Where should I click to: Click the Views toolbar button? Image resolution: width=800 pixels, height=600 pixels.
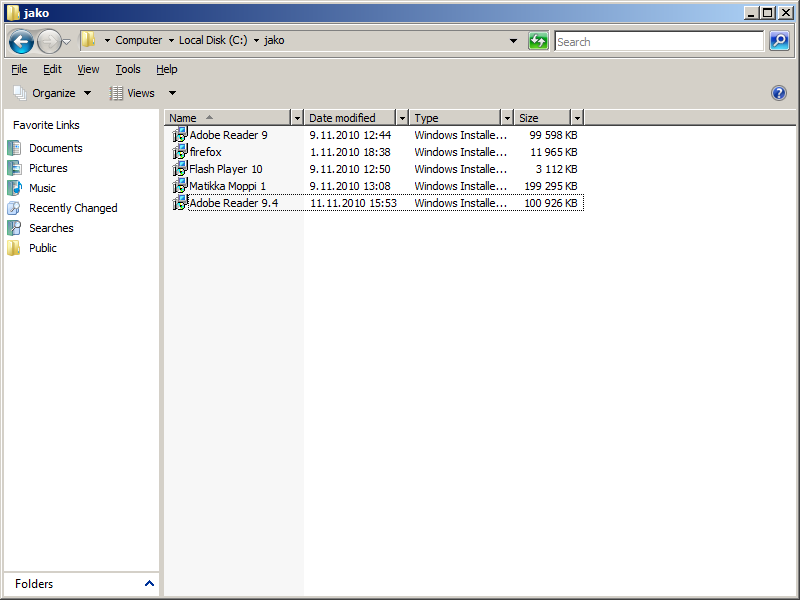coord(132,93)
